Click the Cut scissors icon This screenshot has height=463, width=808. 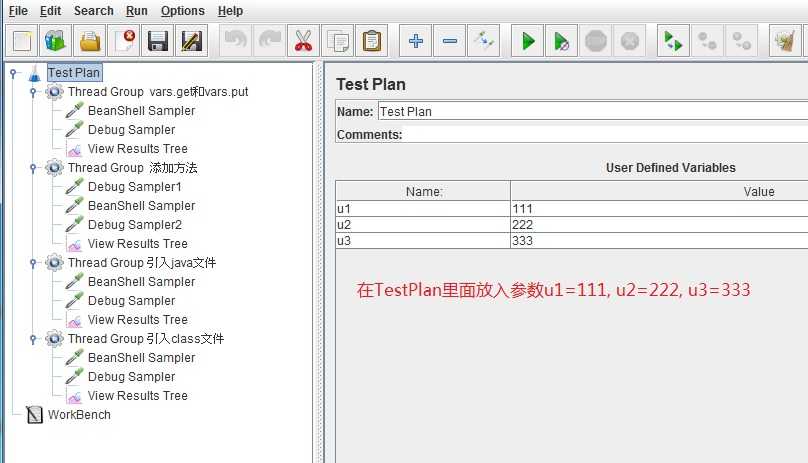[304, 41]
